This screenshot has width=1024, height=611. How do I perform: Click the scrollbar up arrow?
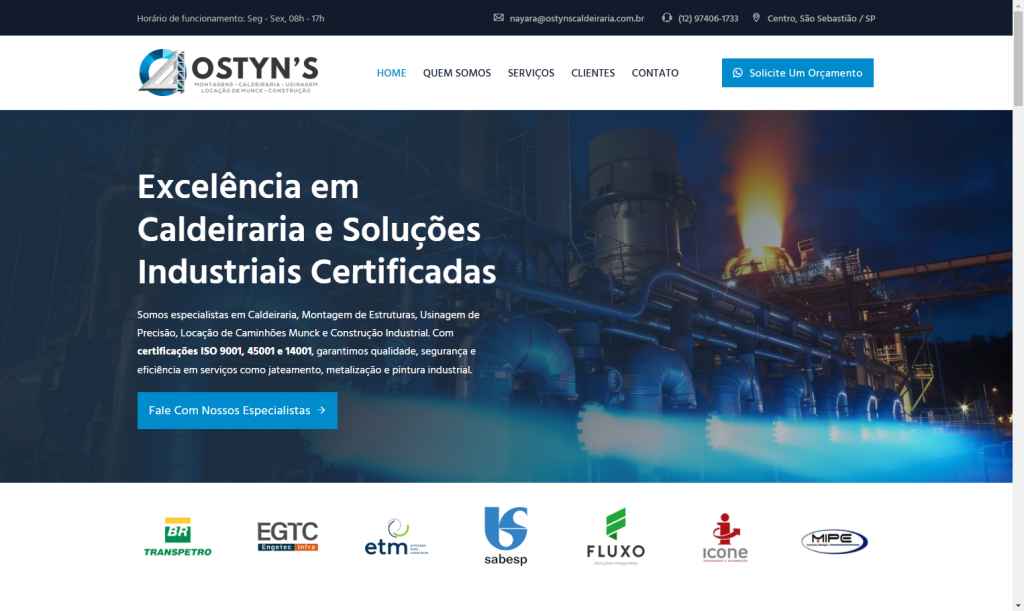[1018, 5]
